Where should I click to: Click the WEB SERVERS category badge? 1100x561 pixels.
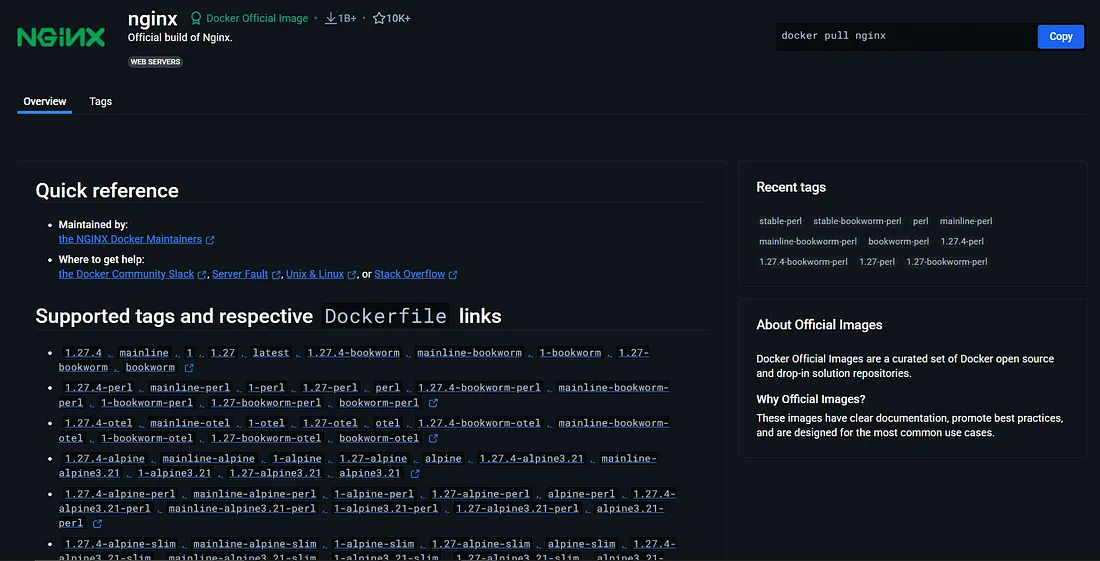point(156,62)
